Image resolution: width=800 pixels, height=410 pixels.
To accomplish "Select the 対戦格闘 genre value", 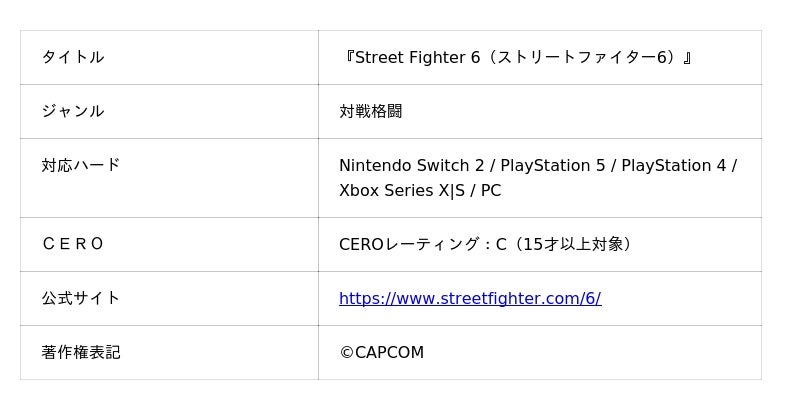I will point(370,111).
